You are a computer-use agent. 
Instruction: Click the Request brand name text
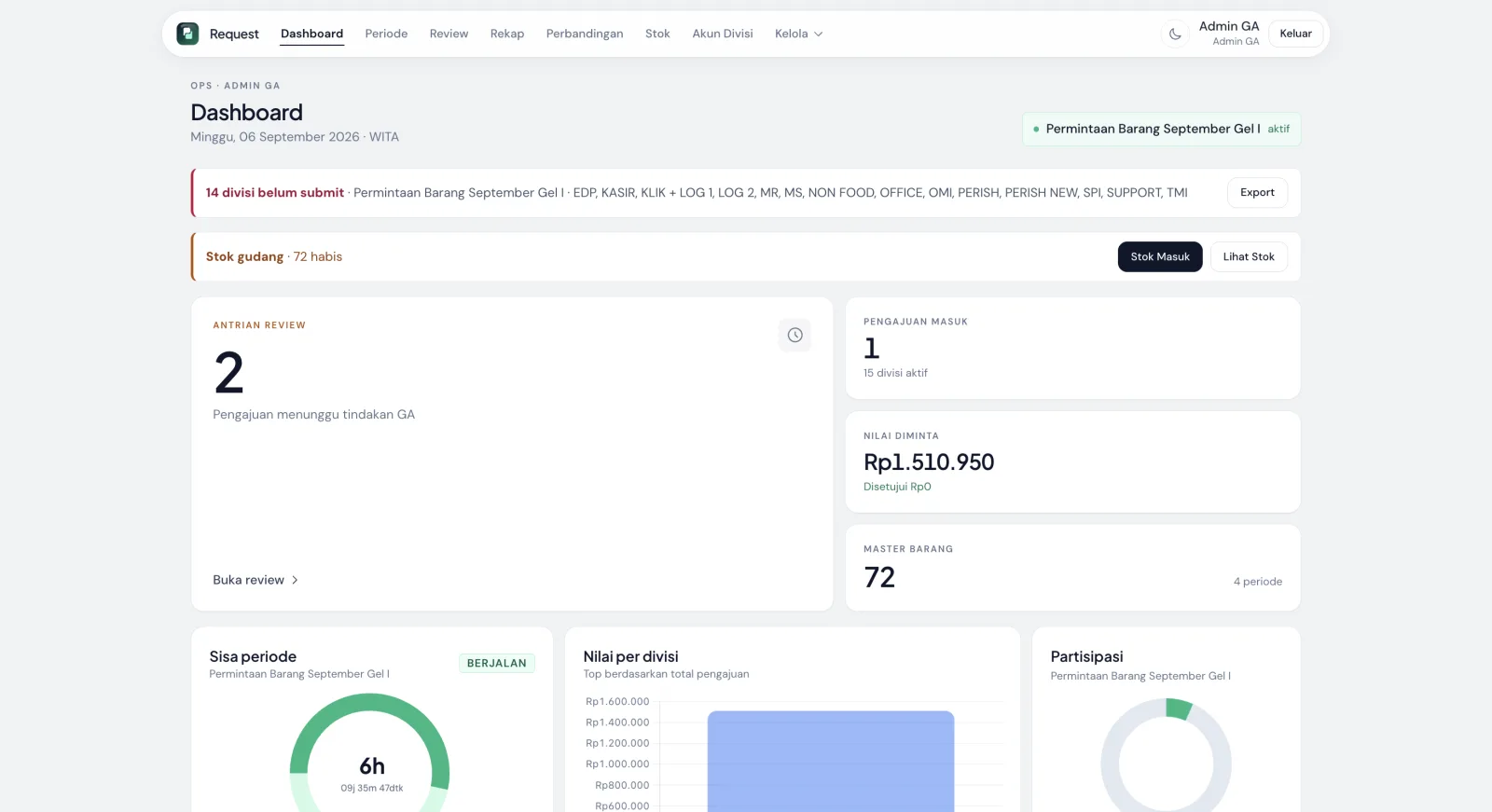pos(234,34)
